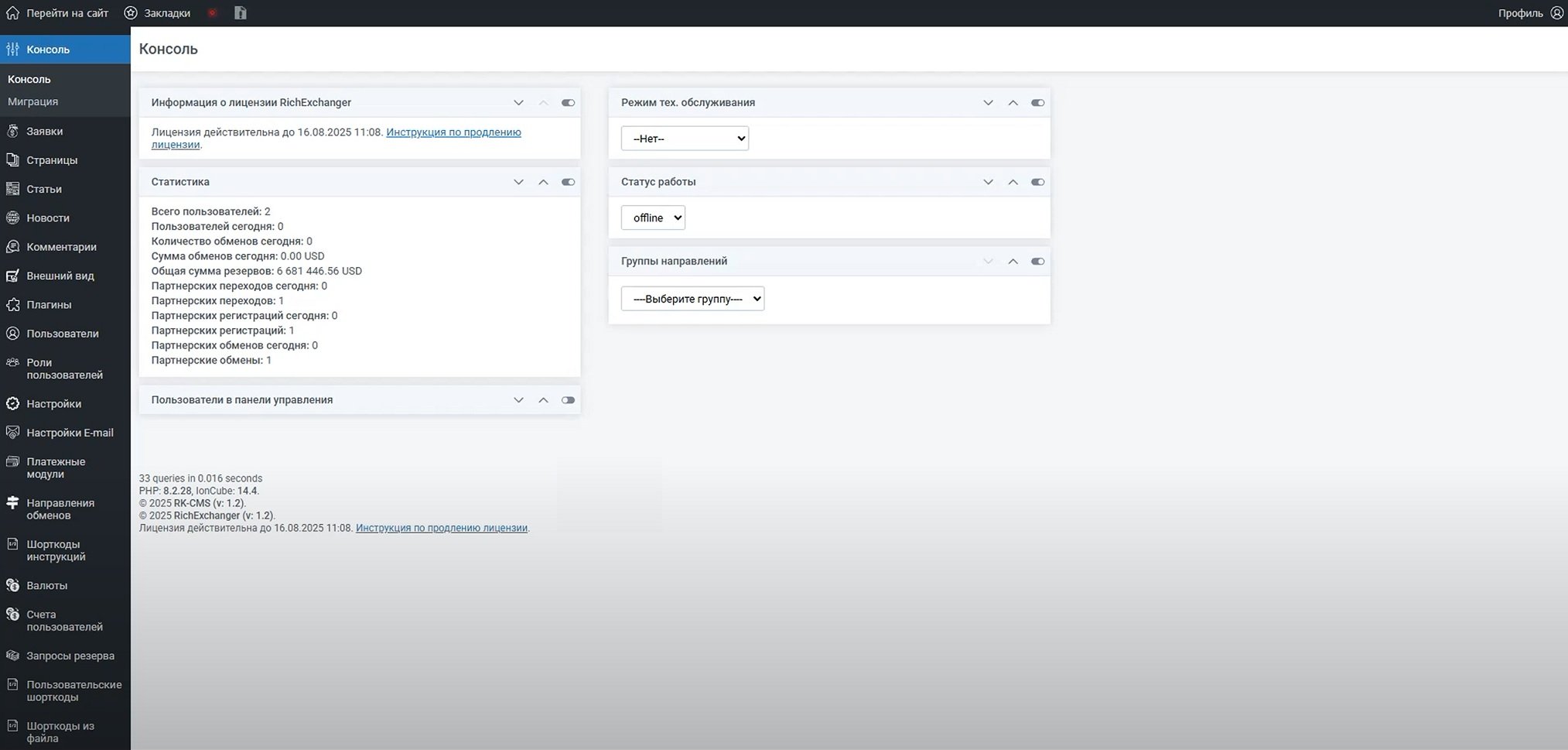Click the license renewal instruction link in footer
Viewport: 1568px width, 750px height.
(441, 528)
